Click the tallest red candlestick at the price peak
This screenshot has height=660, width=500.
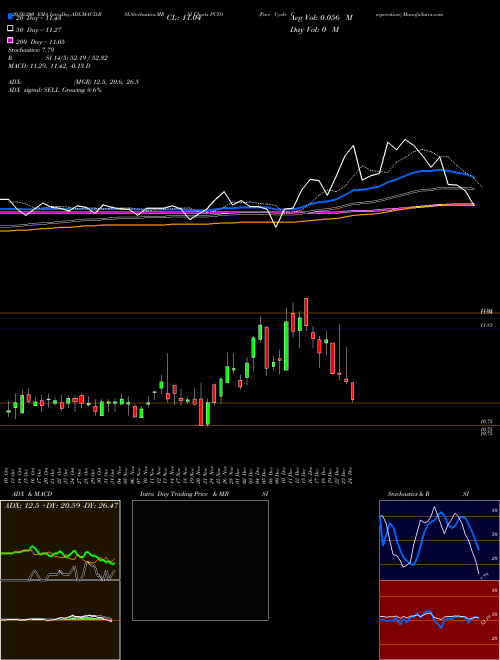[x=306, y=312]
